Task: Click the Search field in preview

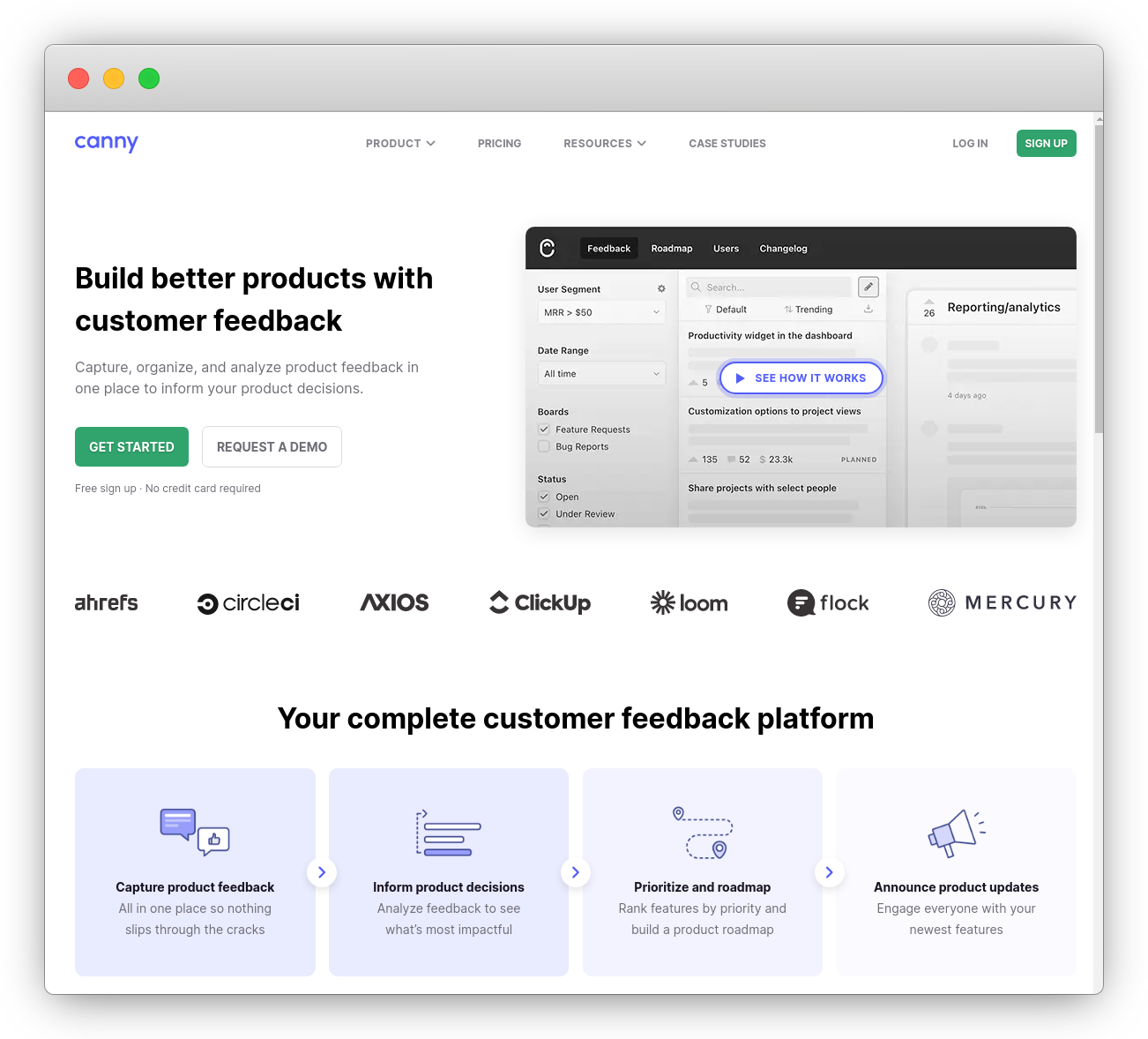Action: [x=769, y=288]
